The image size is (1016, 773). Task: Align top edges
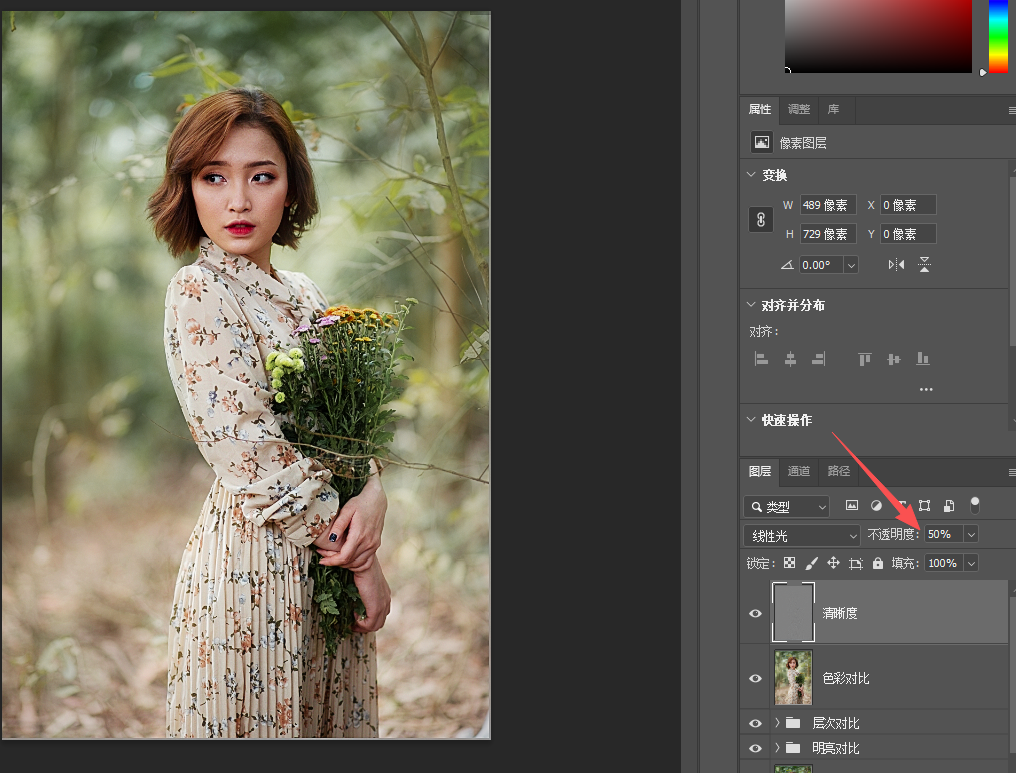tap(864, 358)
